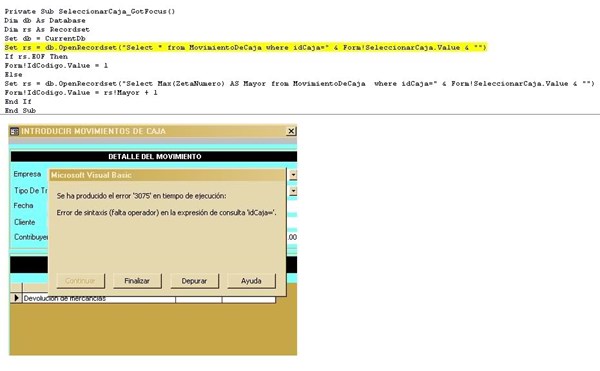
Task: Click the Dim rs As Recordset line
Action: coord(47,29)
